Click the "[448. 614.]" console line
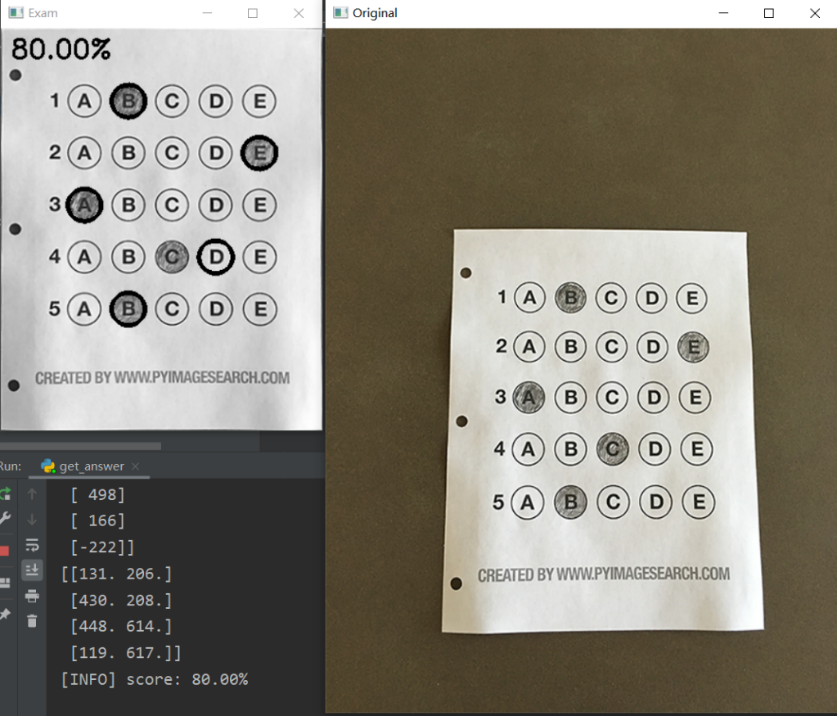This screenshot has height=716, width=837. tap(121, 626)
